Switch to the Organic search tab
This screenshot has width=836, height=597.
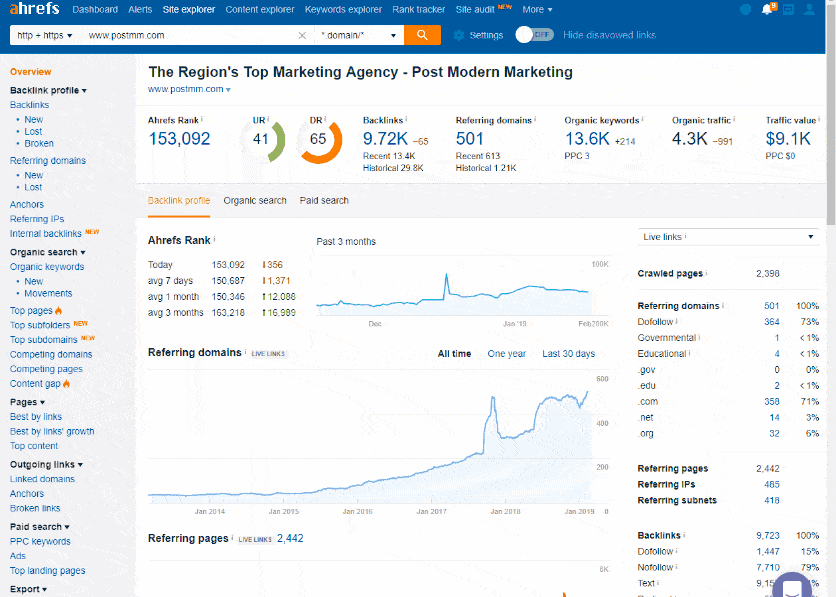254,200
